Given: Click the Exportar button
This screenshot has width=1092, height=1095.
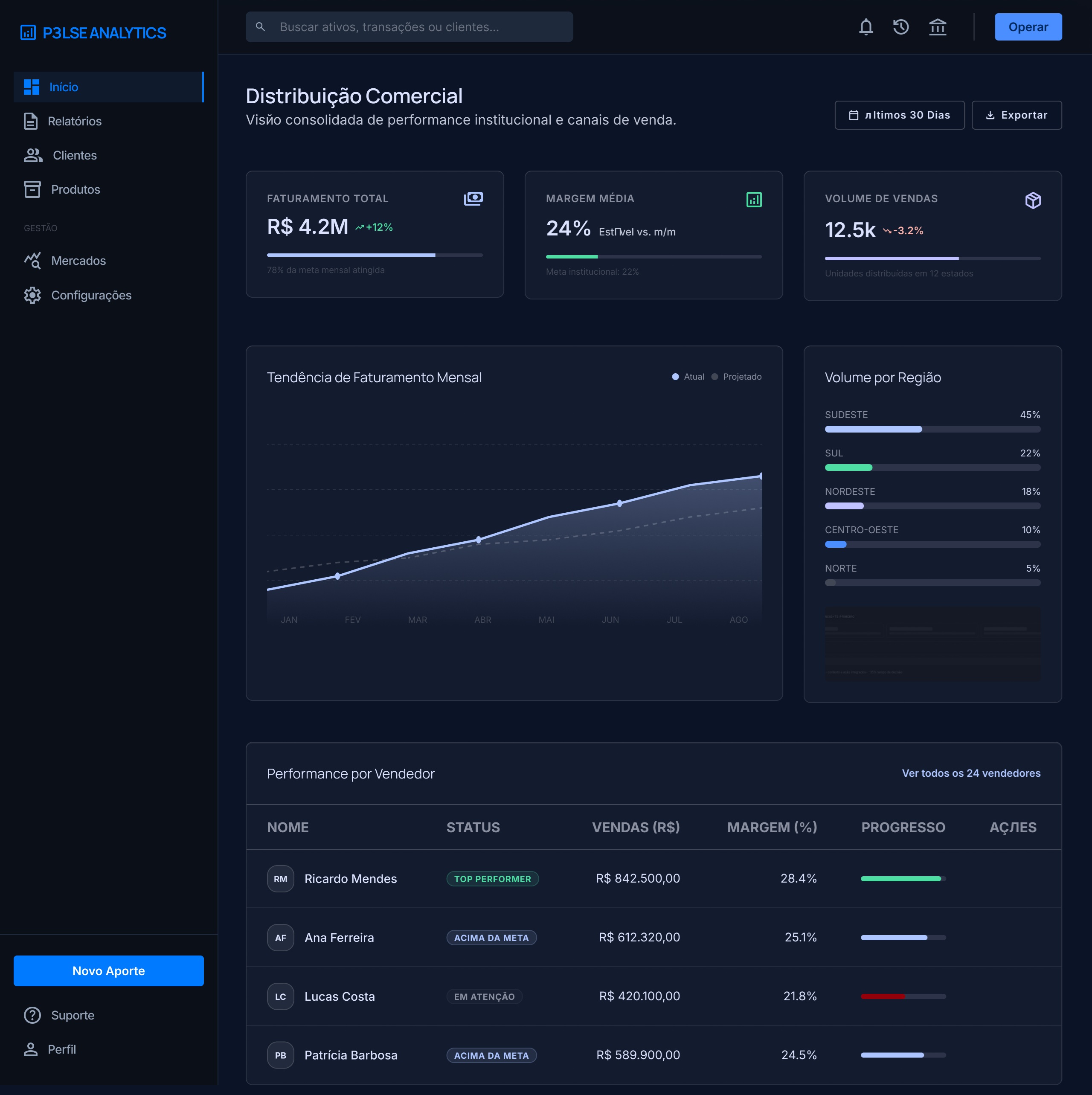Looking at the screenshot, I should click(1016, 115).
